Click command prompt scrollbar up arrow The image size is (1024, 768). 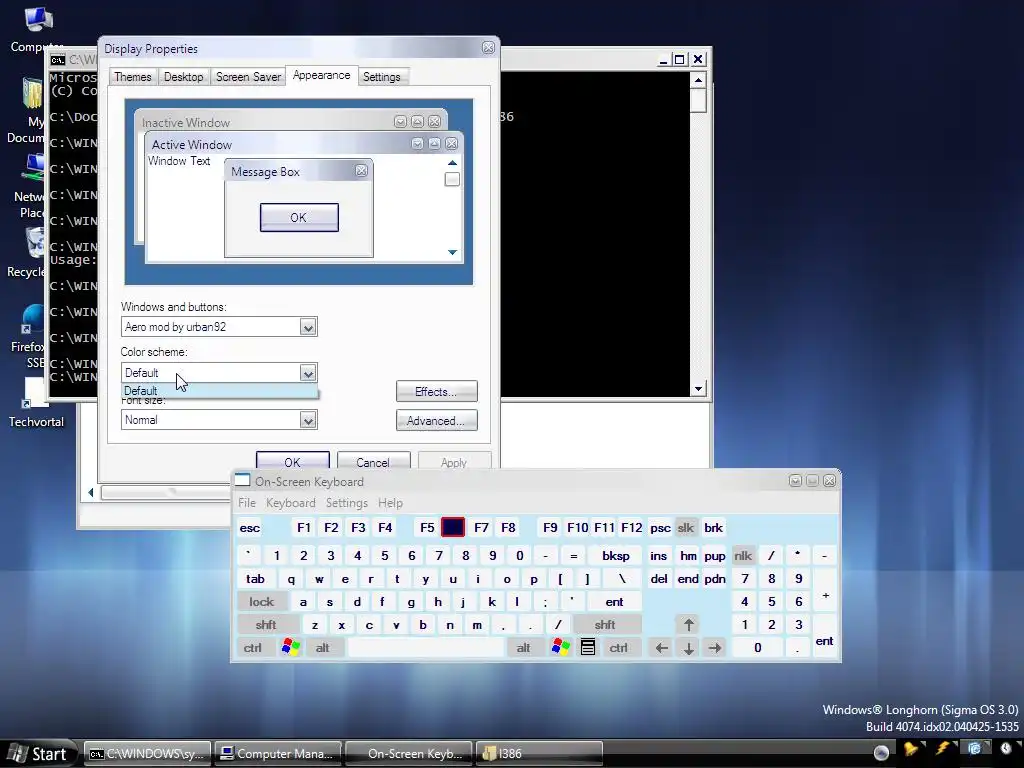click(698, 80)
